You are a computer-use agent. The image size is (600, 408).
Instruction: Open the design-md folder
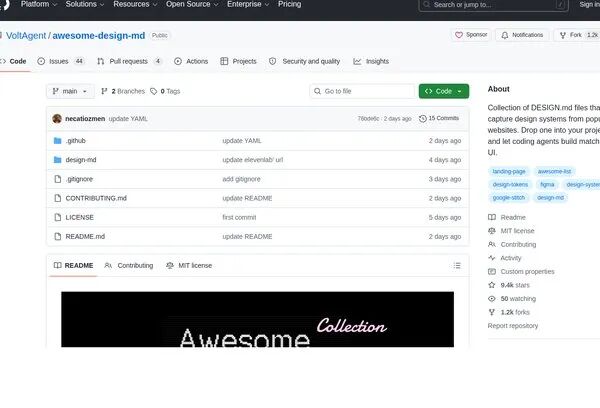point(81,160)
